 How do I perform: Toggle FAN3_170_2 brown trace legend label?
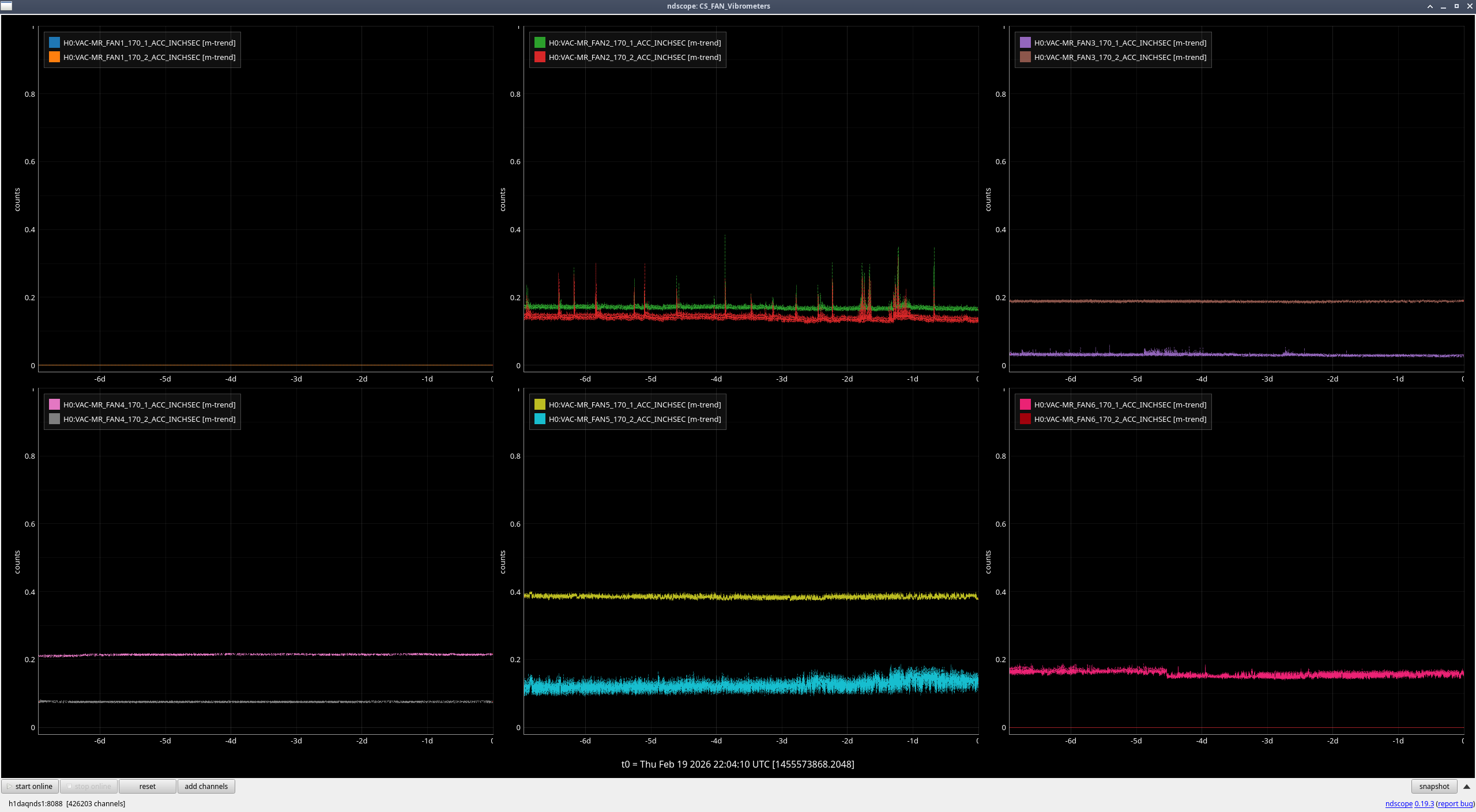[x=1120, y=57]
